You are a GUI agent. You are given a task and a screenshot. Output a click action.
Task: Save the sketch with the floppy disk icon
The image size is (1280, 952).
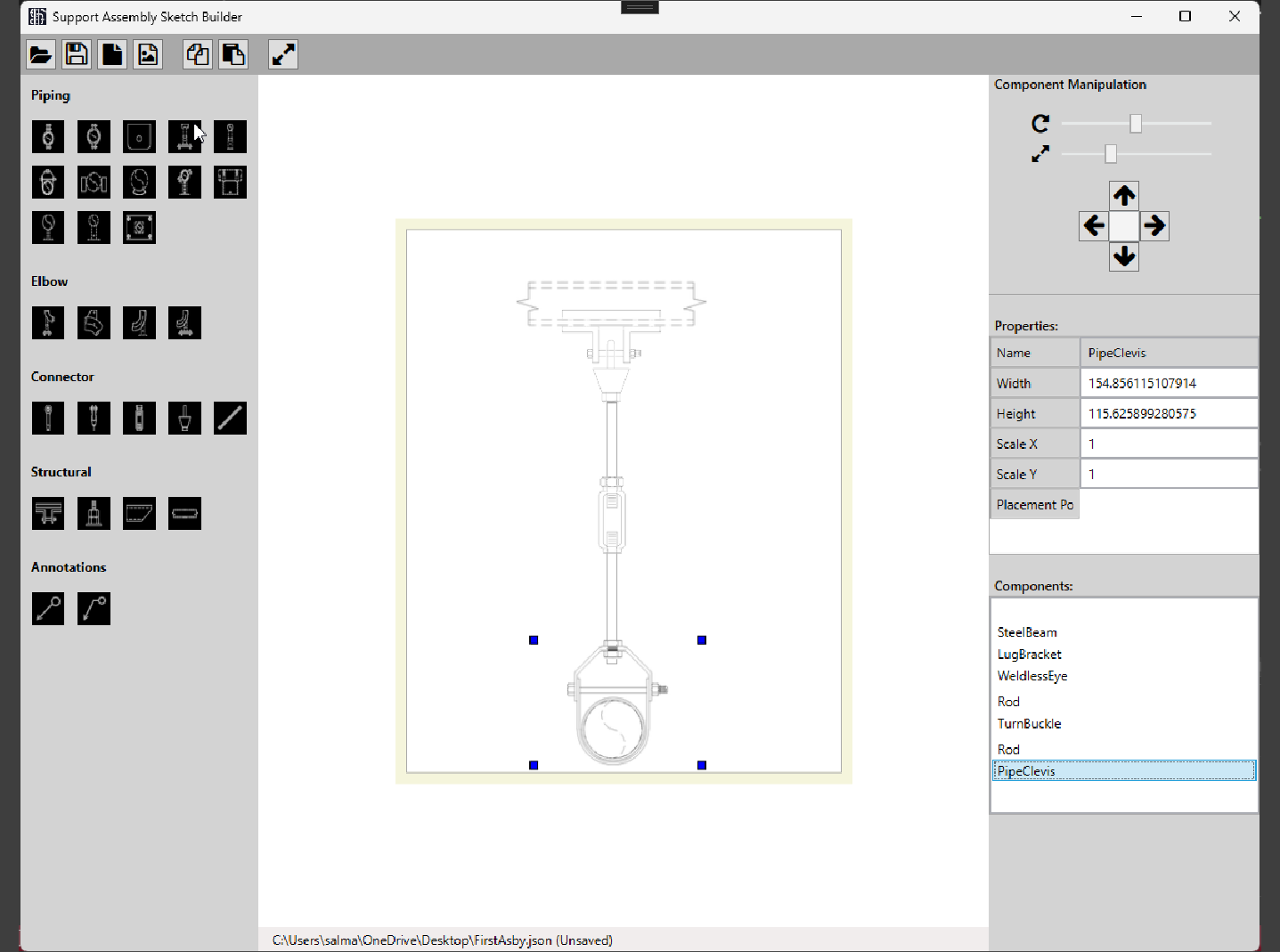77,54
